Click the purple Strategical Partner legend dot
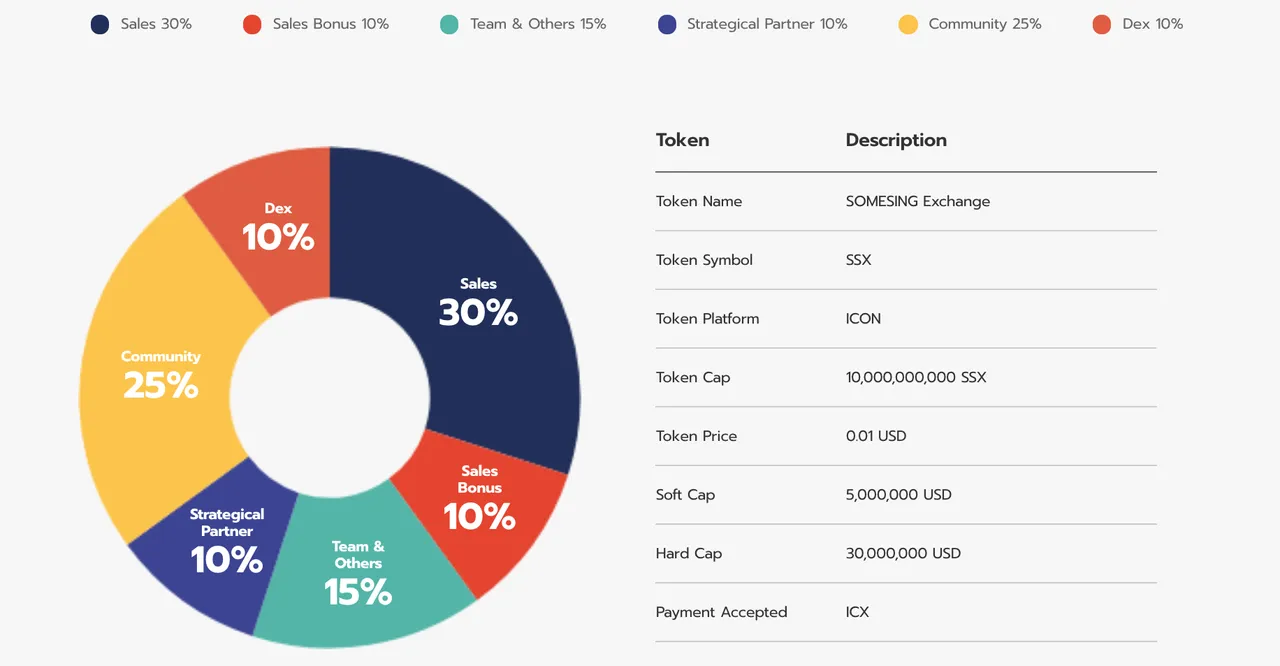Screen dimensions: 1280x666 (x=667, y=24)
